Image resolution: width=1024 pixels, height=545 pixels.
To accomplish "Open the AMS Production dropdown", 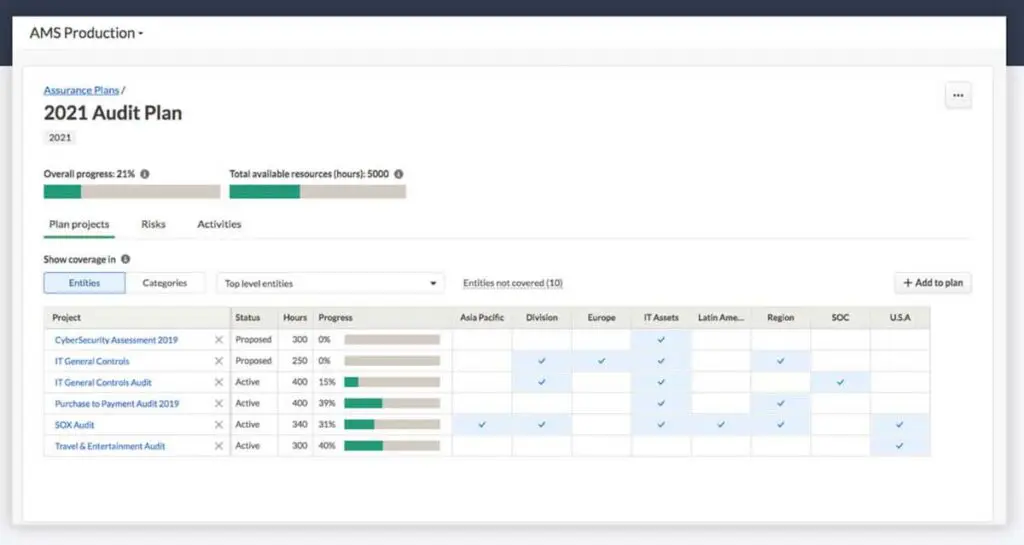I will pyautogui.click(x=87, y=33).
